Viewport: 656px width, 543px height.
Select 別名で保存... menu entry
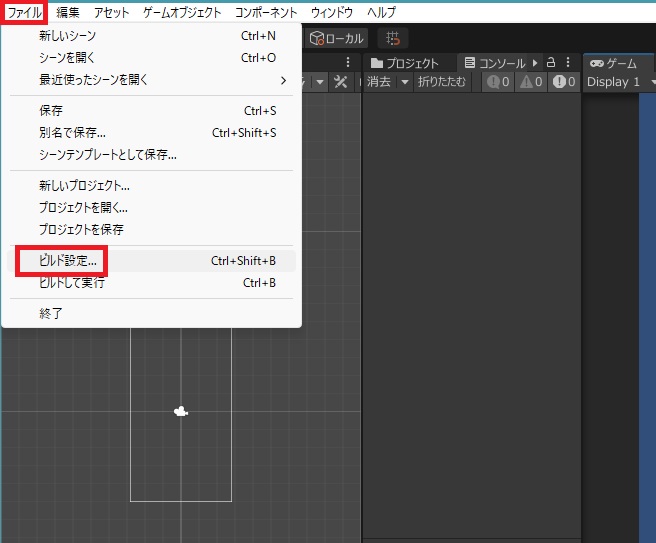pyautogui.click(x=72, y=133)
